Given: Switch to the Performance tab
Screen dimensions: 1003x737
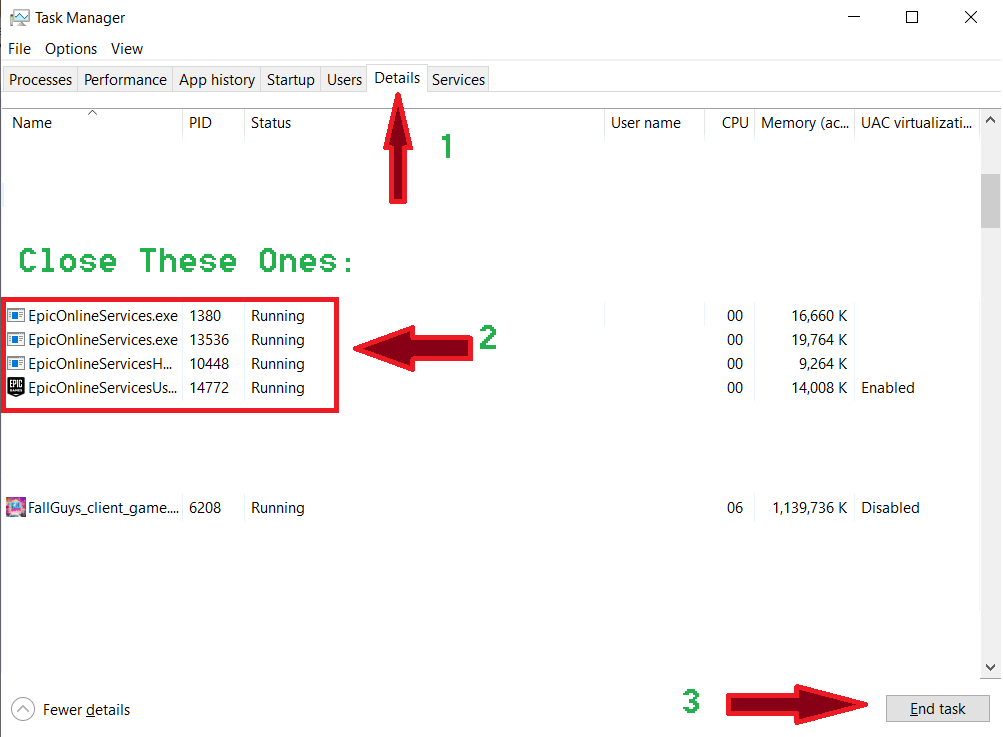Looking at the screenshot, I should 125,80.
